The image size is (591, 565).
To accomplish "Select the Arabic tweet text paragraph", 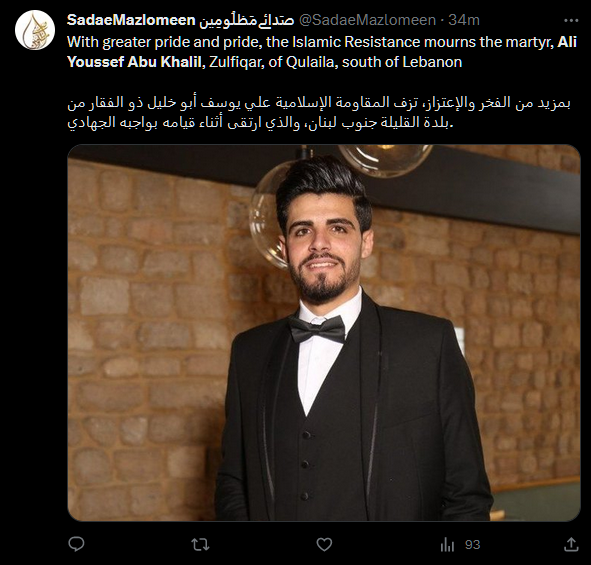I will click(x=319, y=113).
